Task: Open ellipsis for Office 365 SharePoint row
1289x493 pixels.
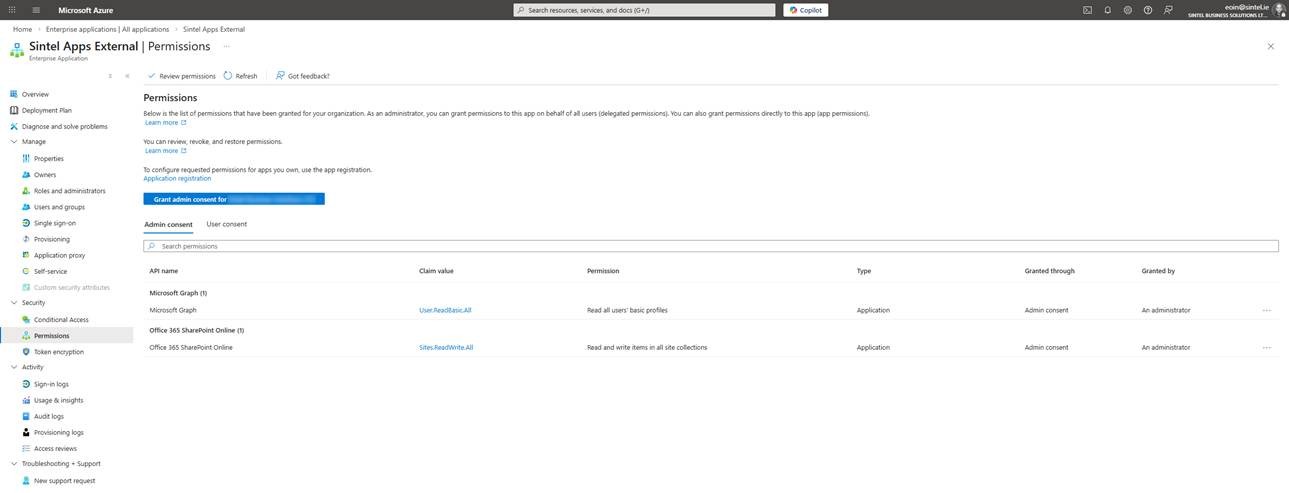Action: tap(1267, 347)
